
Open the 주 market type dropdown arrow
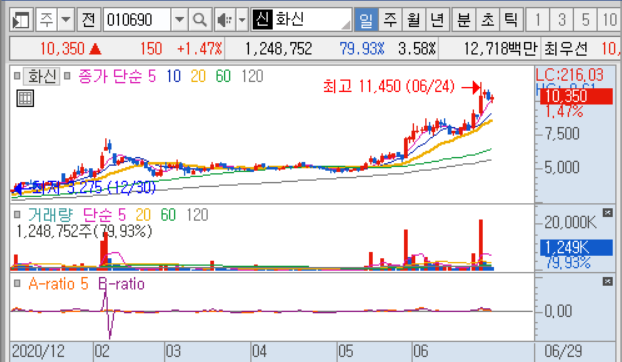pyautogui.click(x=66, y=19)
